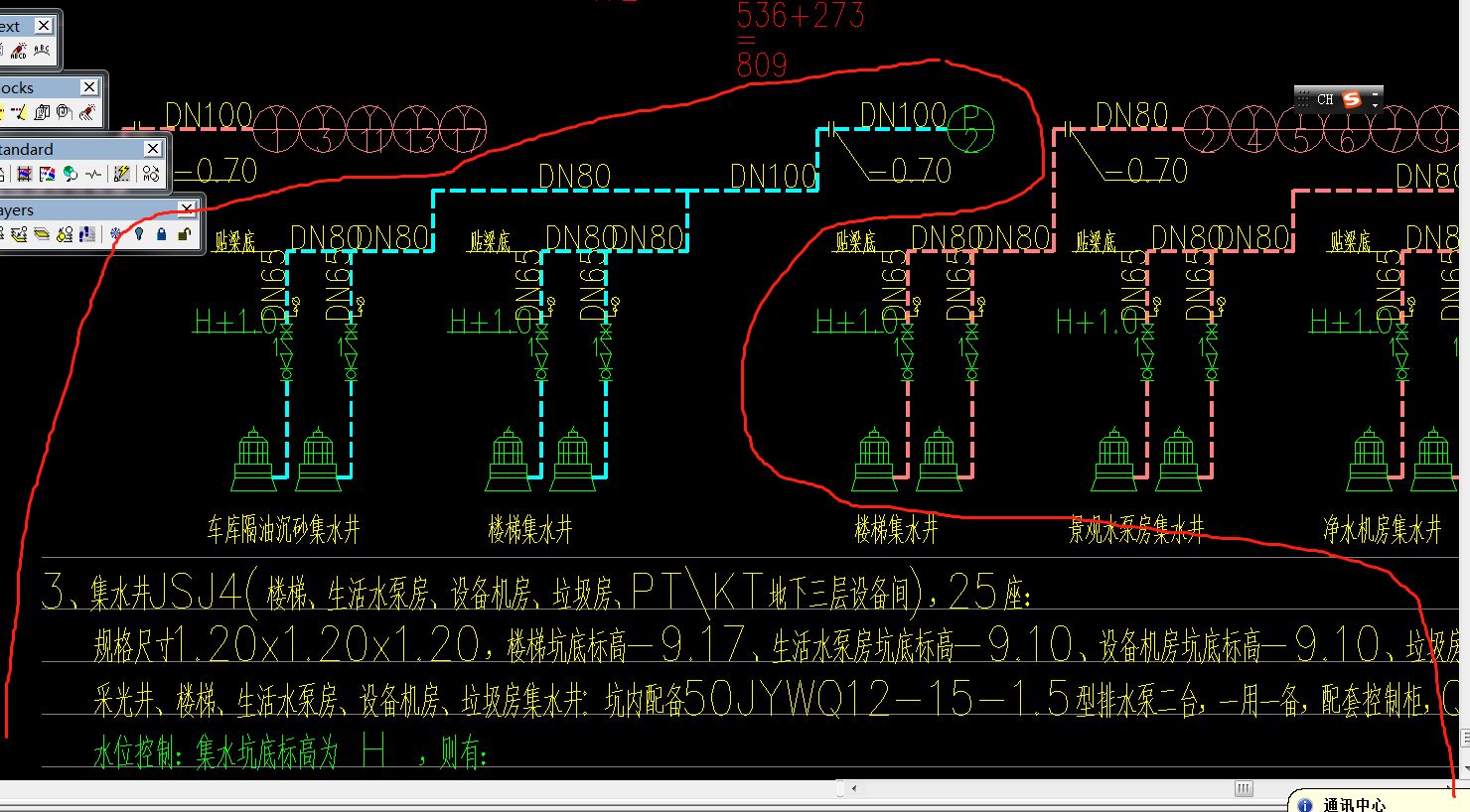
Task: Select the 车库隔油沉砂集水井 label
Action: (283, 529)
